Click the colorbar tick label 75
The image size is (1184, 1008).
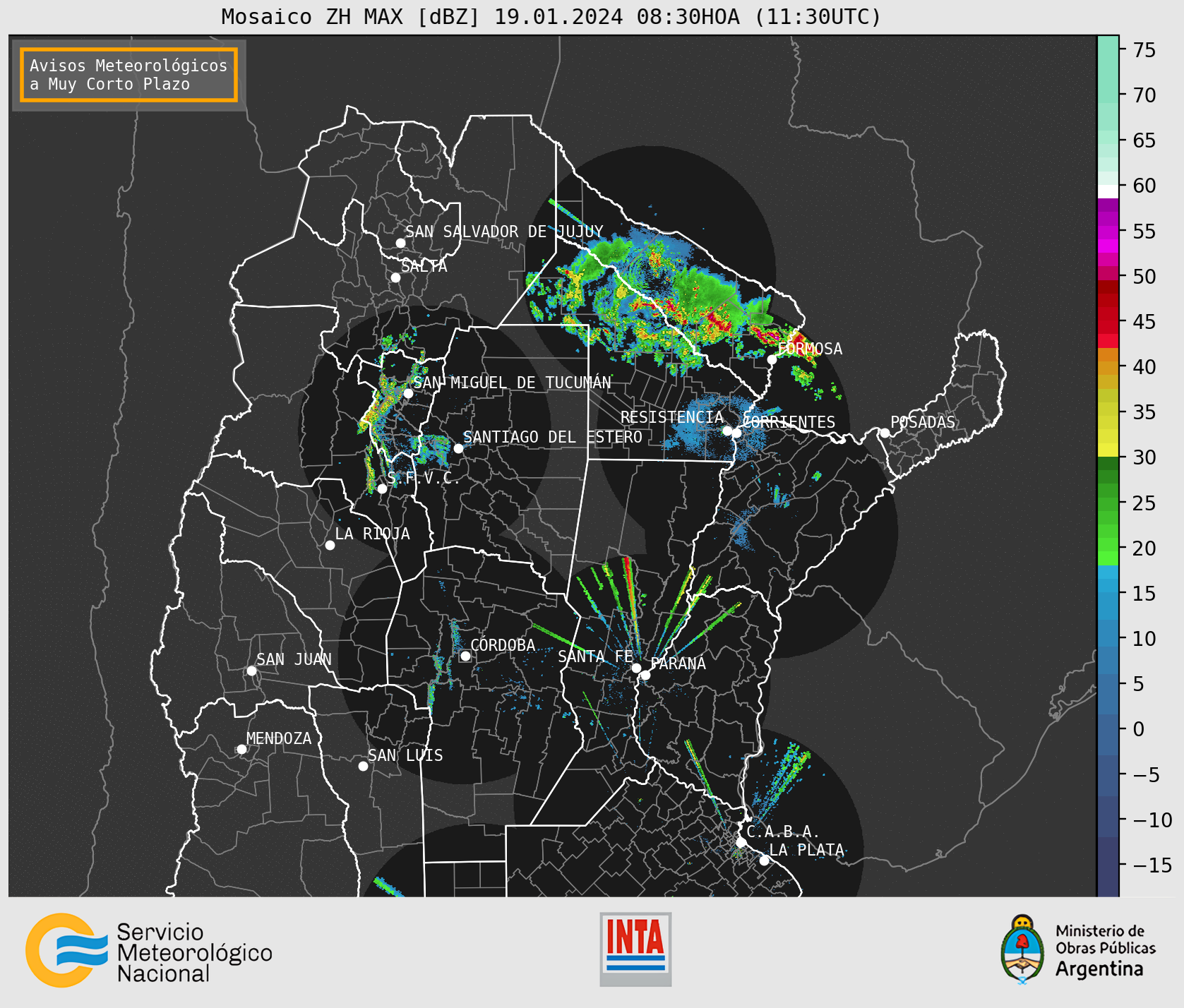(1144, 50)
